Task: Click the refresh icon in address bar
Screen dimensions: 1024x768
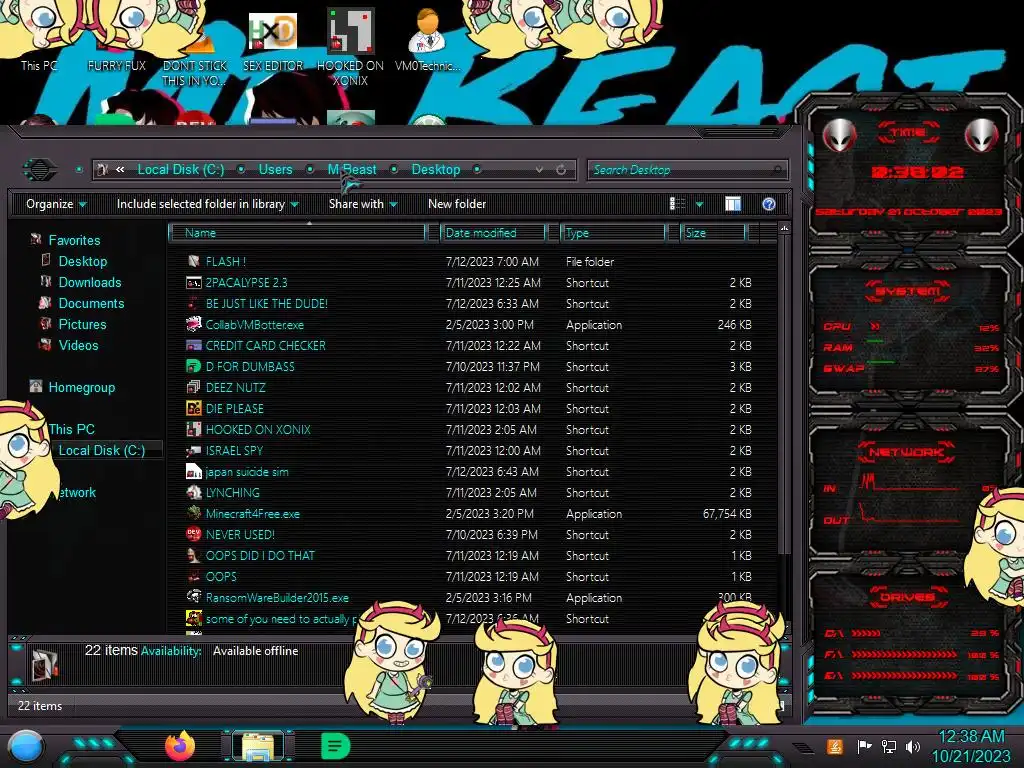Action: 561,170
